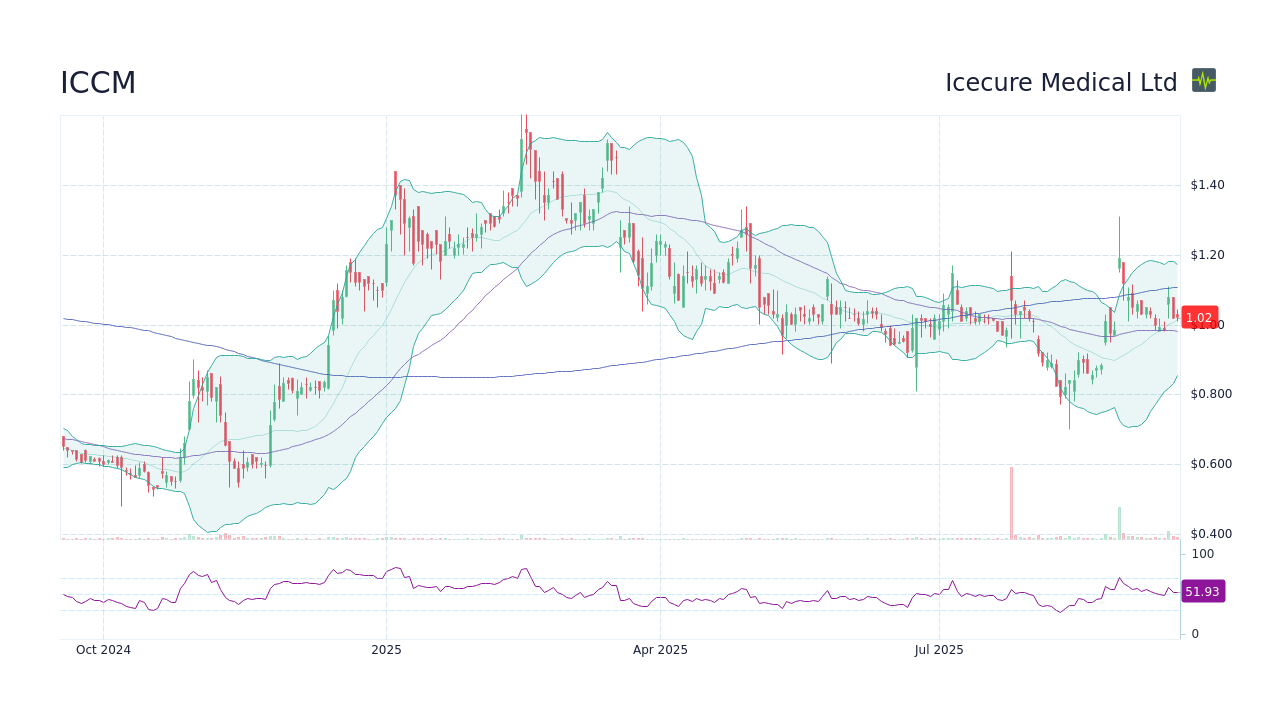Click the Icecure Medical Ltd company name

1062,82
